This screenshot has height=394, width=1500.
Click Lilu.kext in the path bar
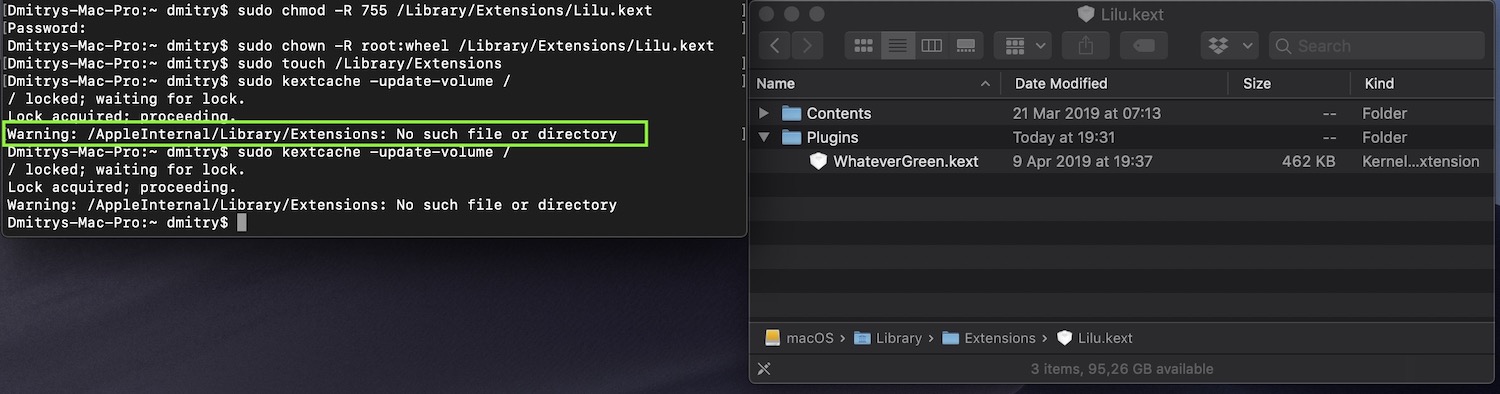click(1105, 338)
